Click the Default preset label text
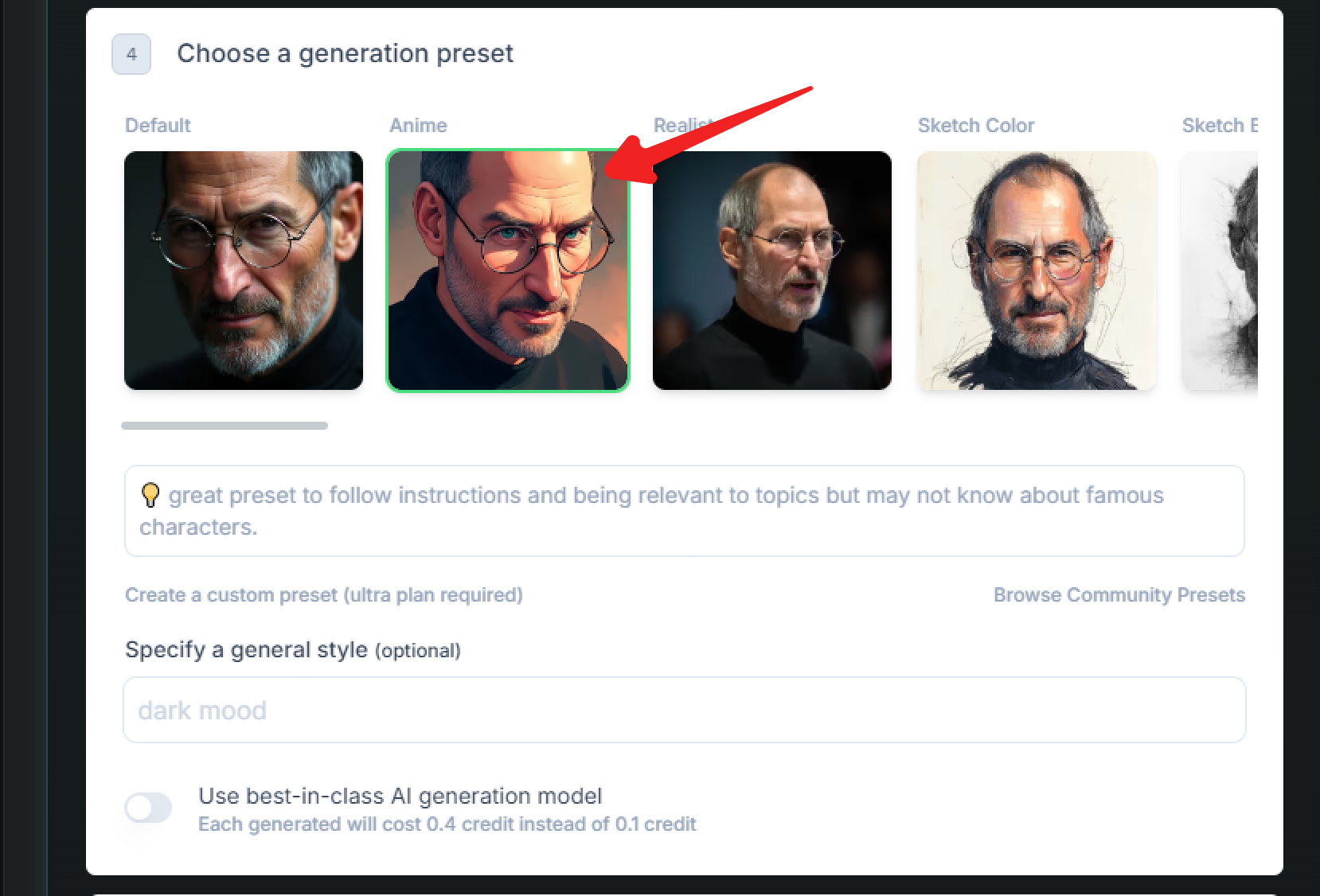The height and width of the screenshot is (896, 1320). point(158,125)
